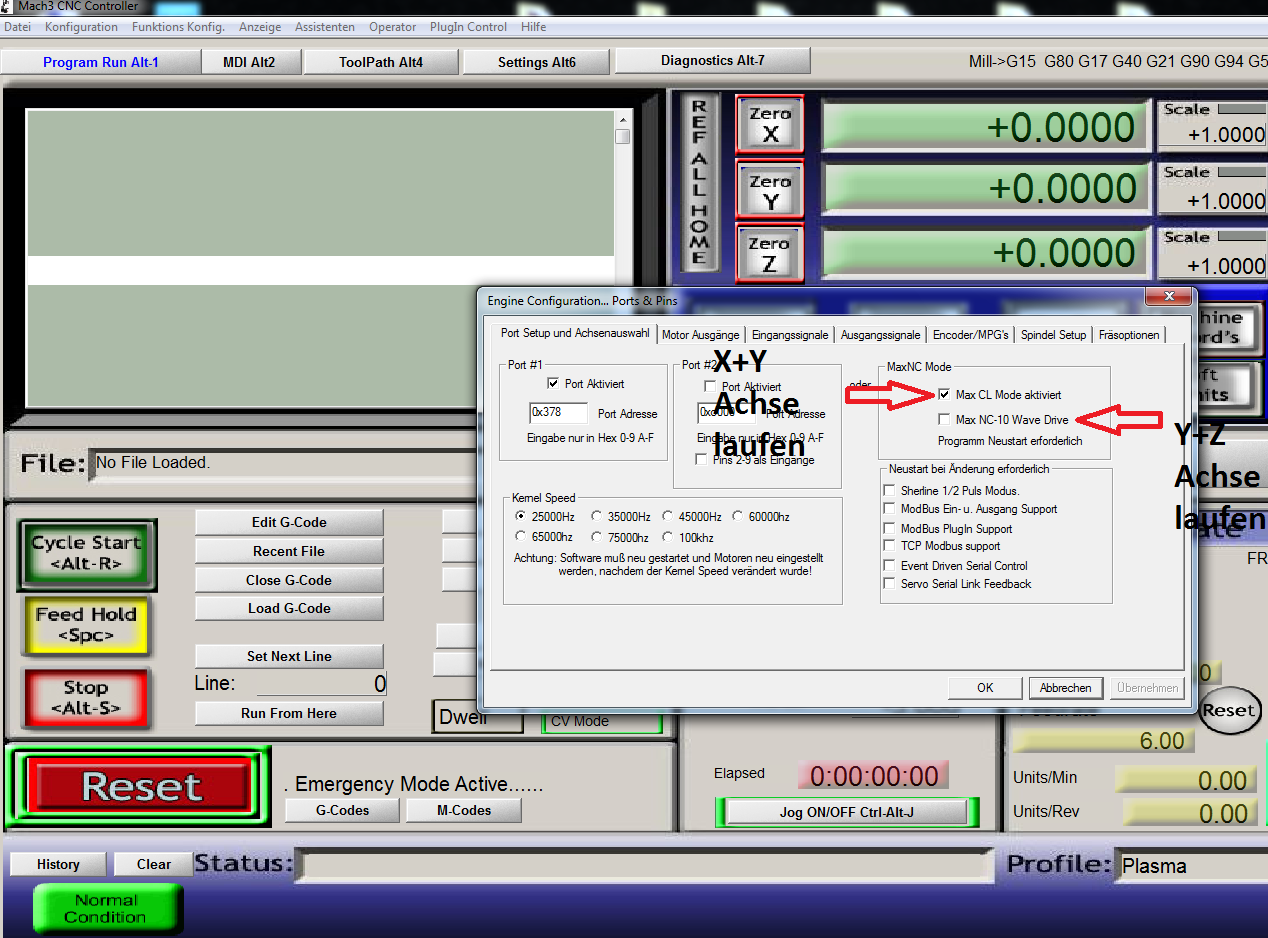Open the Spindel Setup tab
This screenshot has height=938, width=1268.
point(1053,335)
